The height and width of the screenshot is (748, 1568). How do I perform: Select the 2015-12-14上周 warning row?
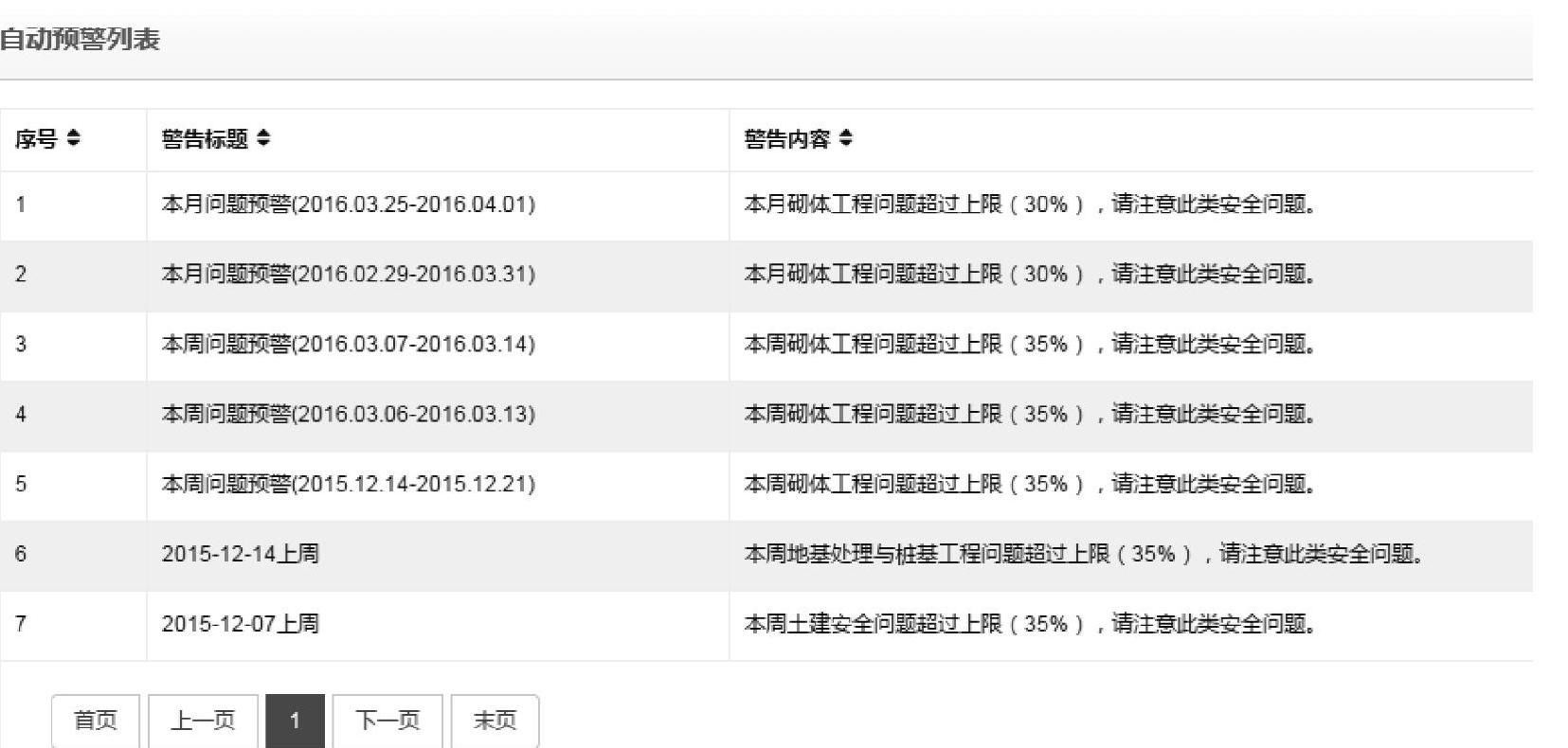click(241, 554)
